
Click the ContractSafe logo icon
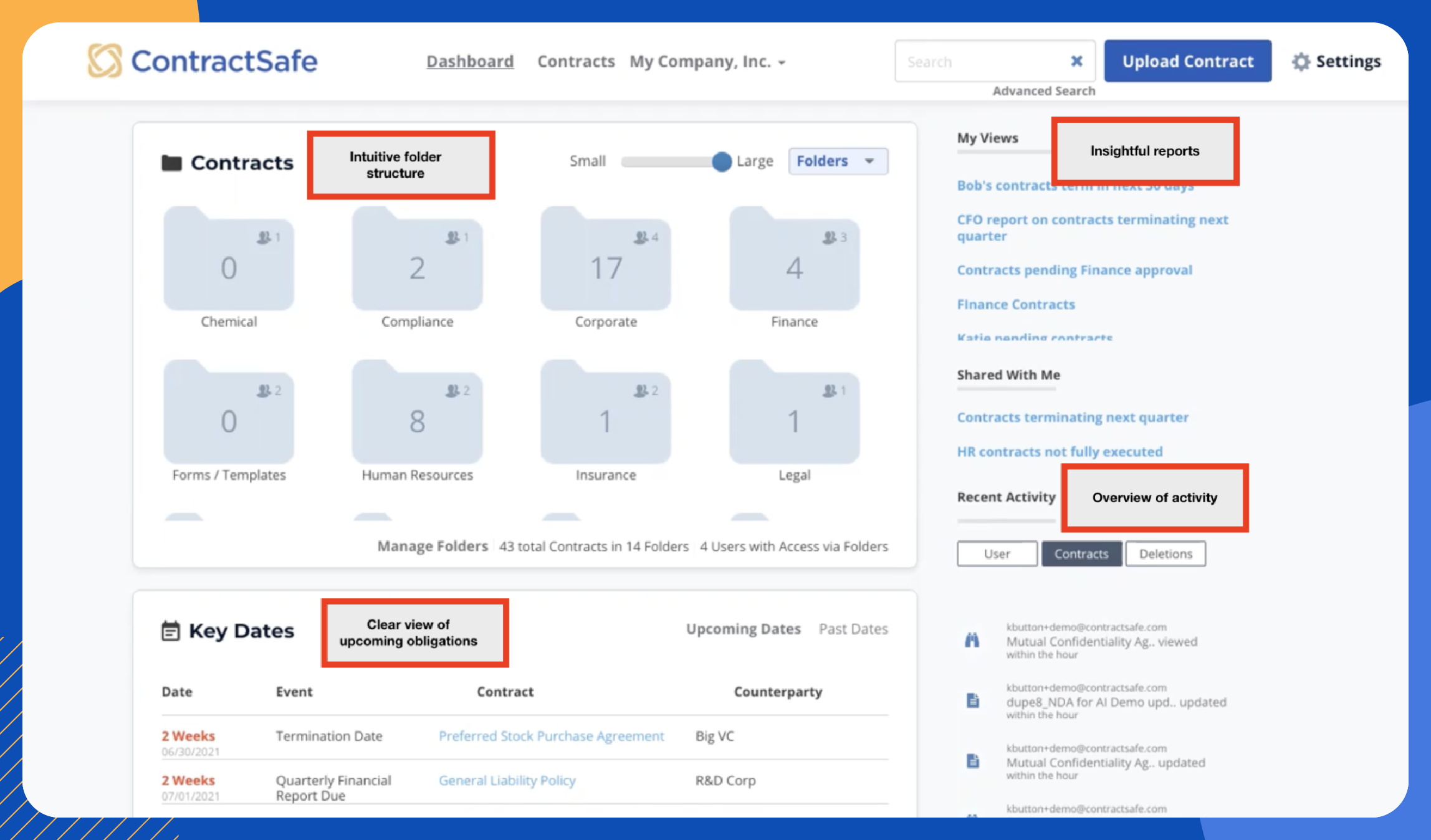pyautogui.click(x=104, y=60)
